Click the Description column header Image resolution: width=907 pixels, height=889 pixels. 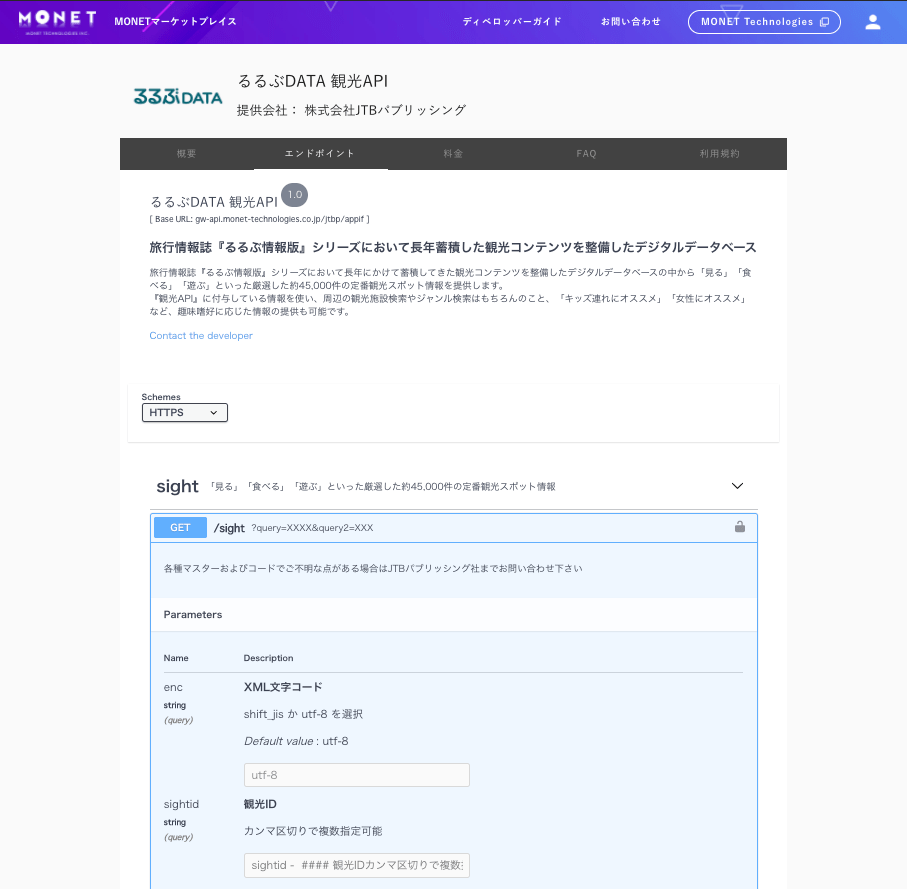pyautogui.click(x=268, y=658)
